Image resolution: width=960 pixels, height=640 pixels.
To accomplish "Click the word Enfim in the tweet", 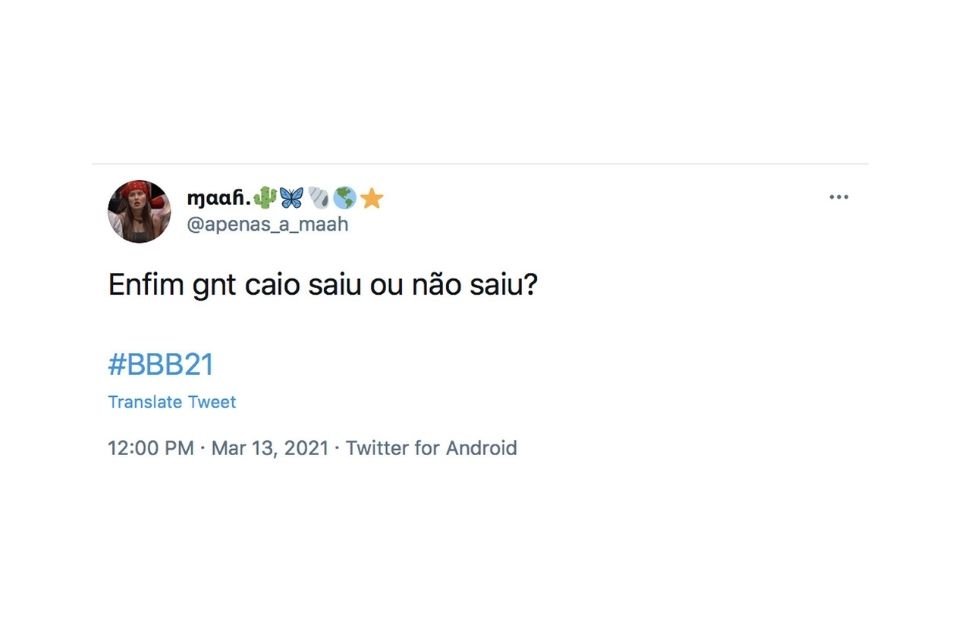I will [146, 285].
